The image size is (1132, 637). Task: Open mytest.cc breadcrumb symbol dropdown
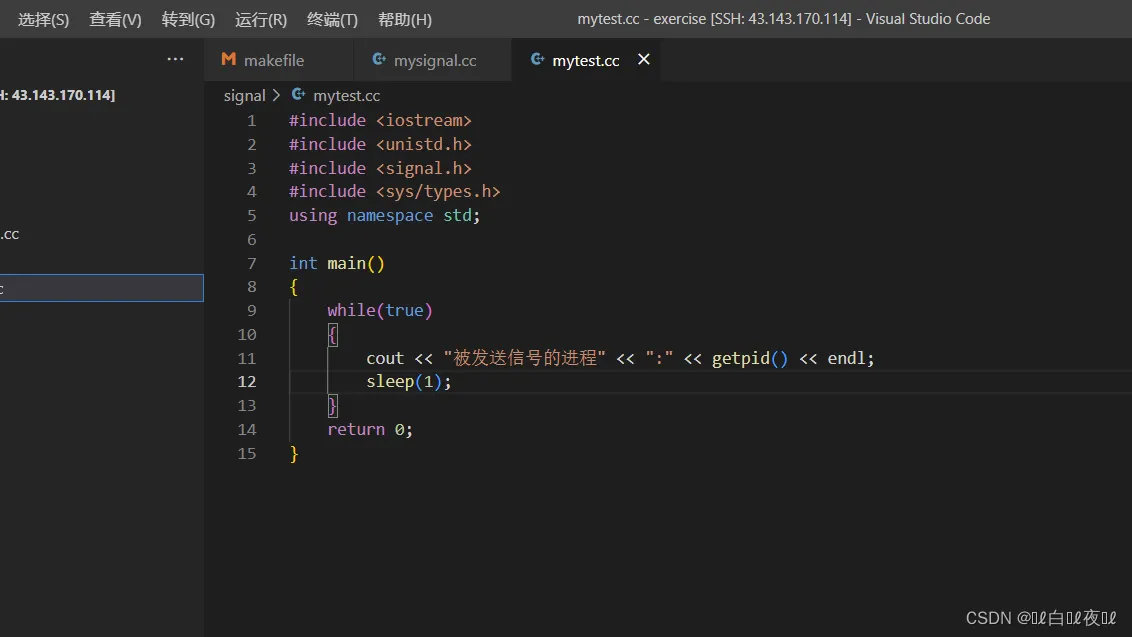point(346,96)
